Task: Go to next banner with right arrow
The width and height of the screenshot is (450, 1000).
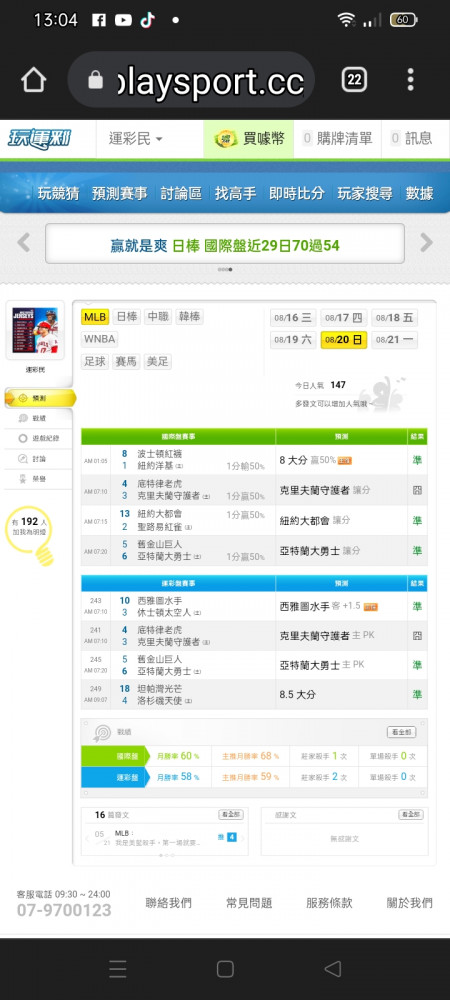Action: [x=426, y=242]
